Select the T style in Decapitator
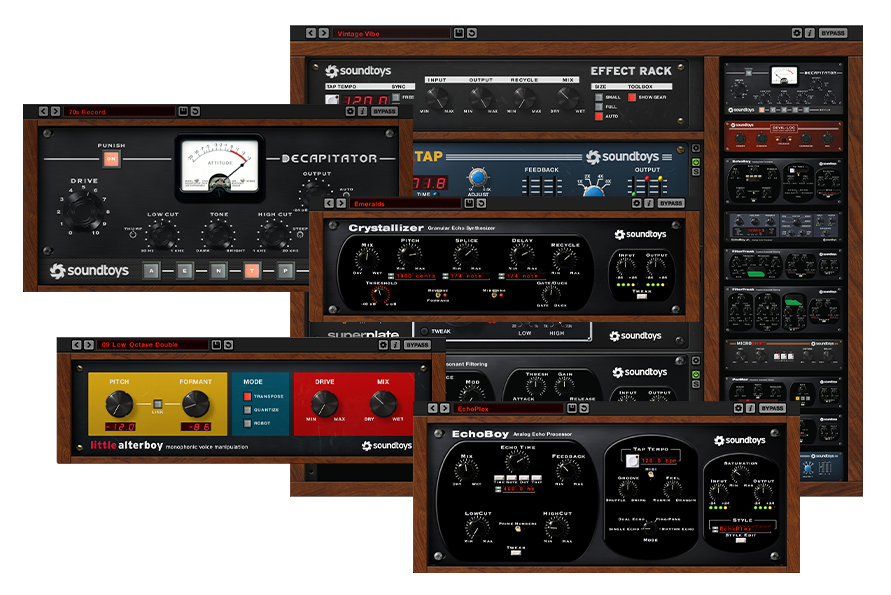 [x=252, y=271]
